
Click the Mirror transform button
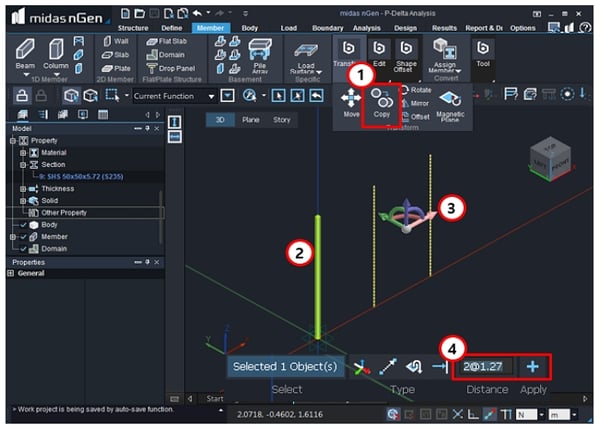[416, 103]
